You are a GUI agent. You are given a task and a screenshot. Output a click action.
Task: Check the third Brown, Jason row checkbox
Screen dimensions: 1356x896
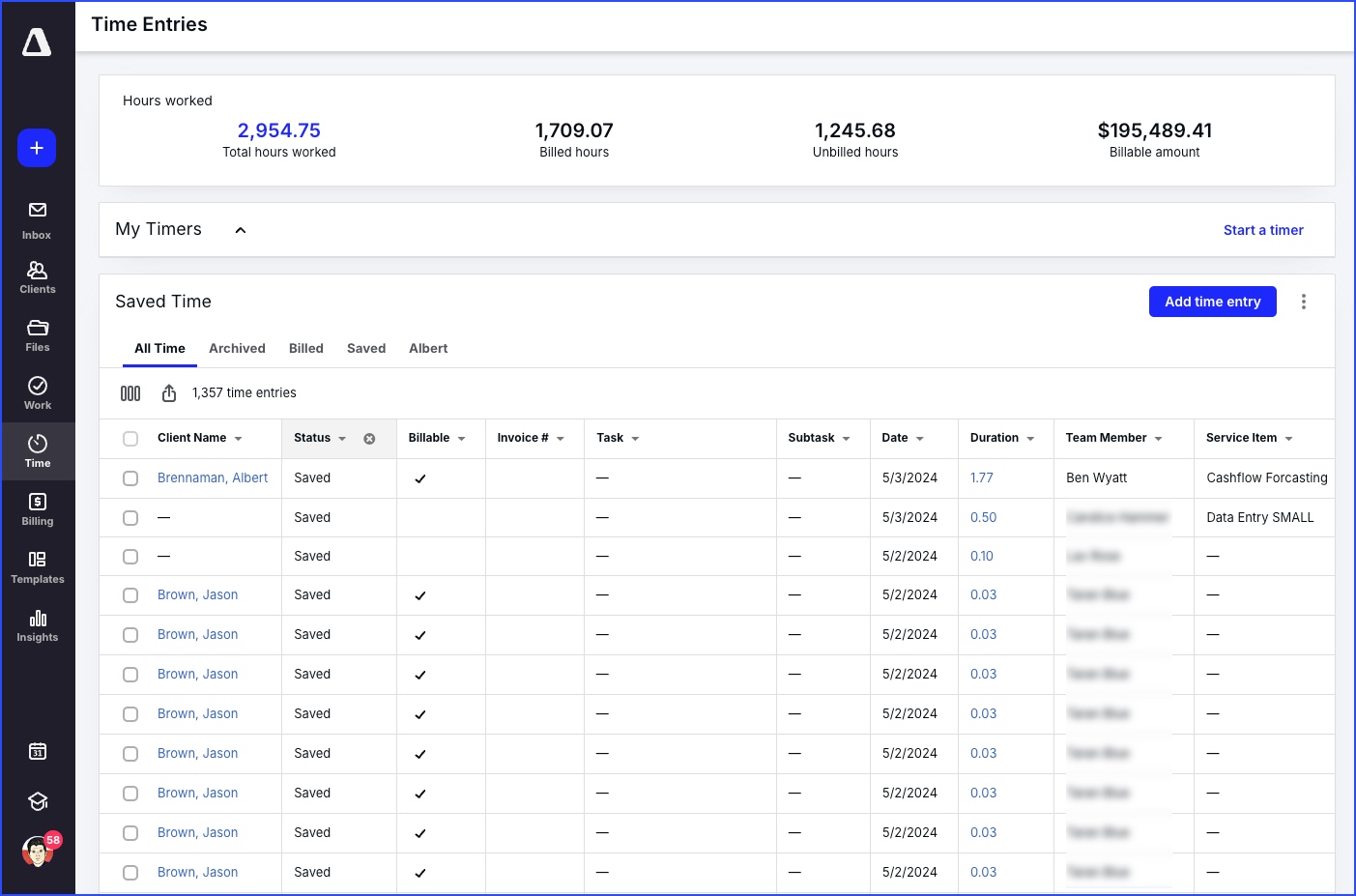[130, 675]
